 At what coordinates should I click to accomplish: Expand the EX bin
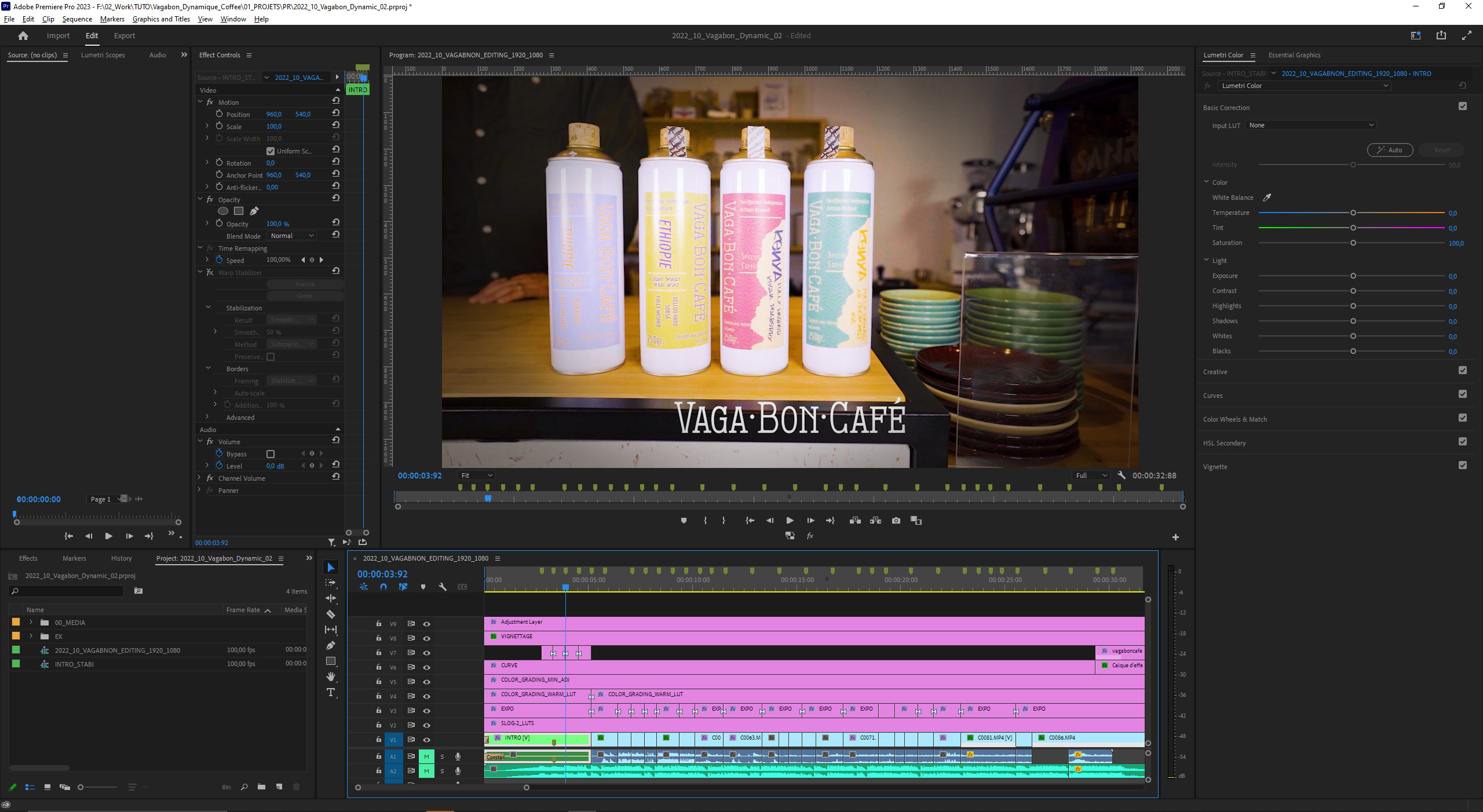pyautogui.click(x=31, y=636)
